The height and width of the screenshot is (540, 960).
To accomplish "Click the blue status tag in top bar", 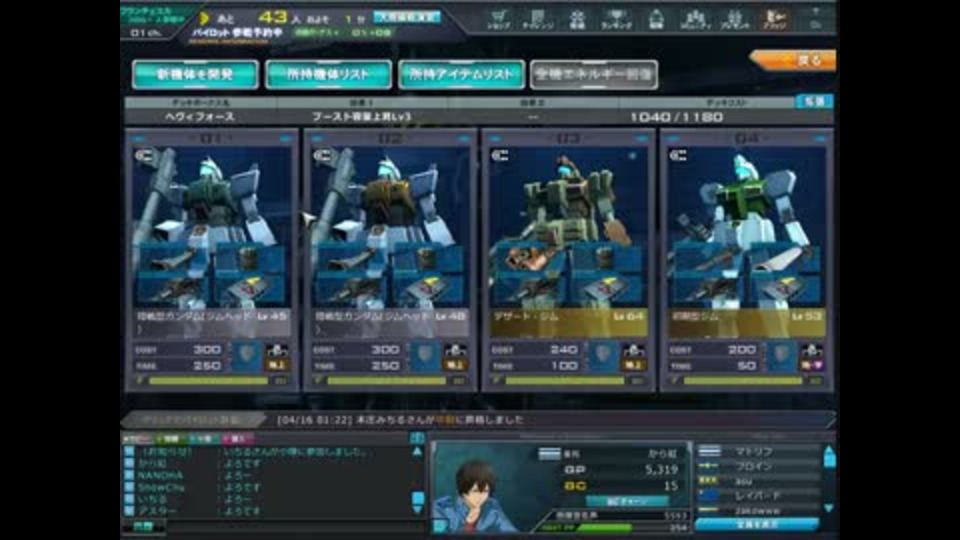I will coord(405,18).
